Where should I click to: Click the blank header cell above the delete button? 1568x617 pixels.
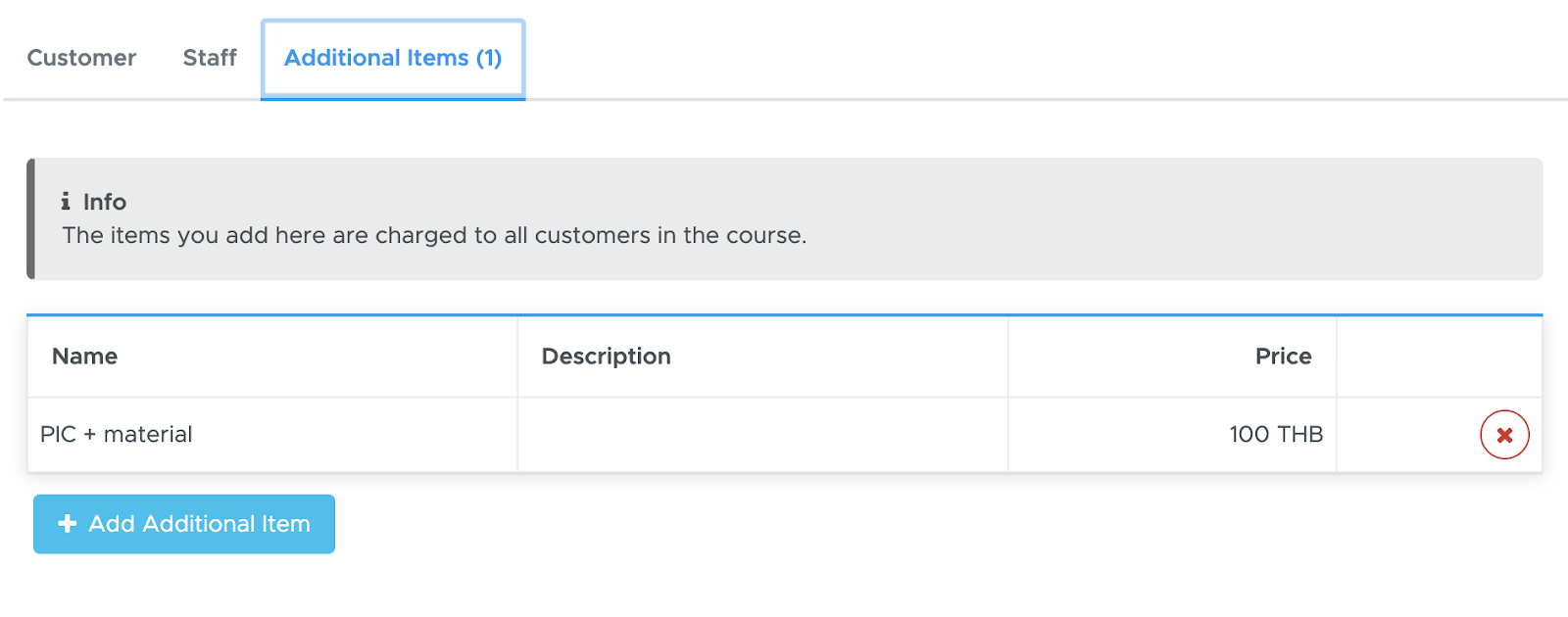pos(1439,356)
